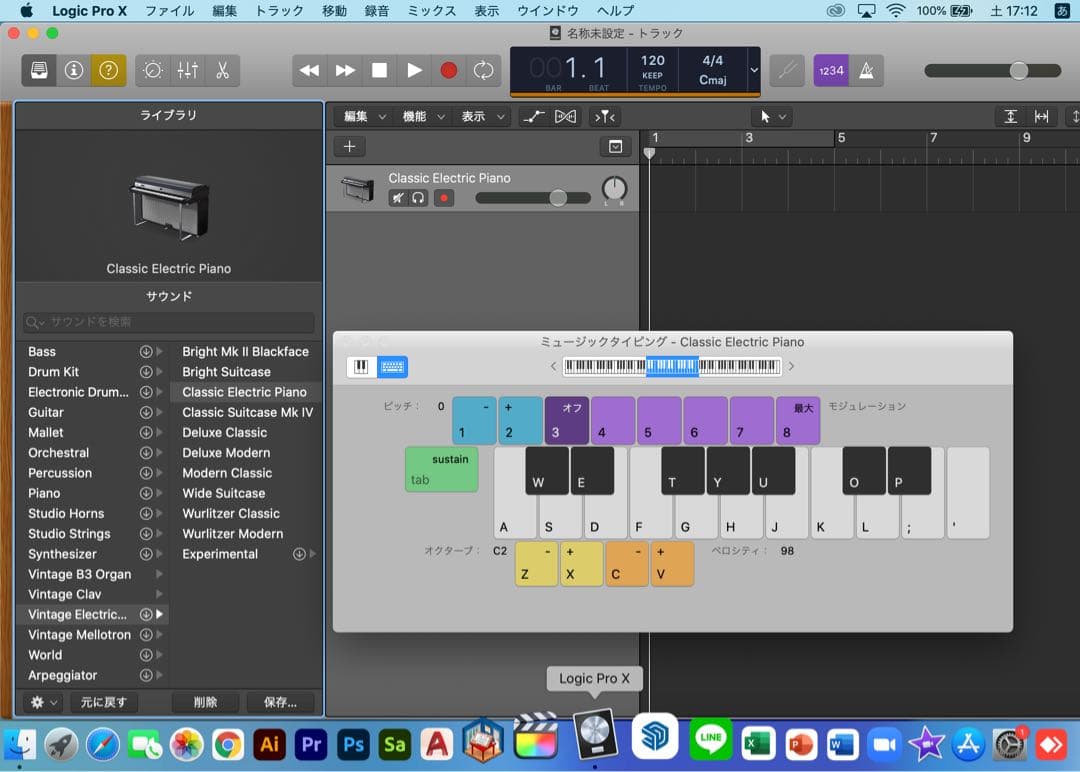Open the Library panel icon in toolbar
The image size is (1080, 772).
point(39,70)
